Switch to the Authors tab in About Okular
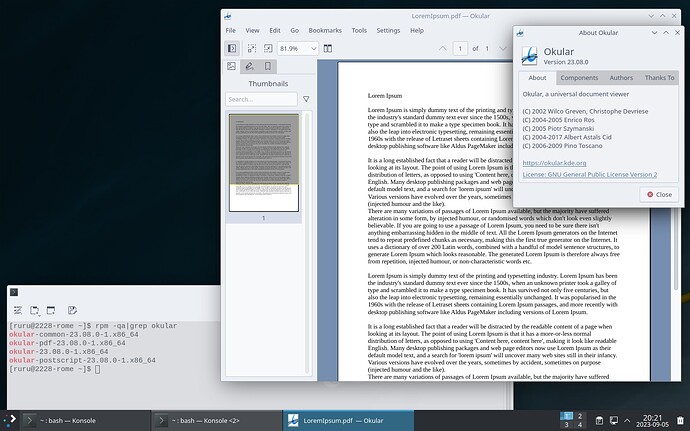Image resolution: width=690 pixels, height=431 pixels. tap(621, 77)
